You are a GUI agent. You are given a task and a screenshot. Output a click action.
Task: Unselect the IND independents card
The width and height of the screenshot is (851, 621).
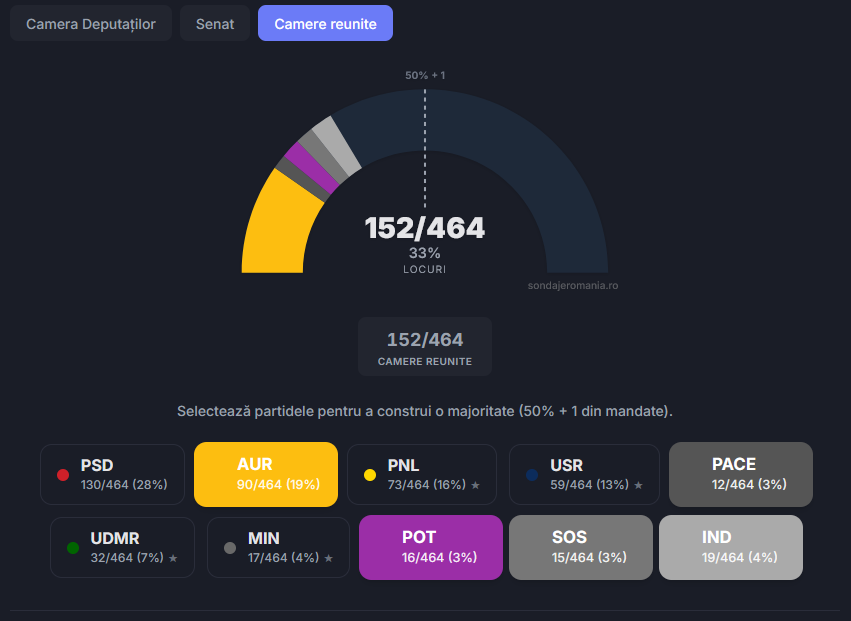tap(730, 547)
